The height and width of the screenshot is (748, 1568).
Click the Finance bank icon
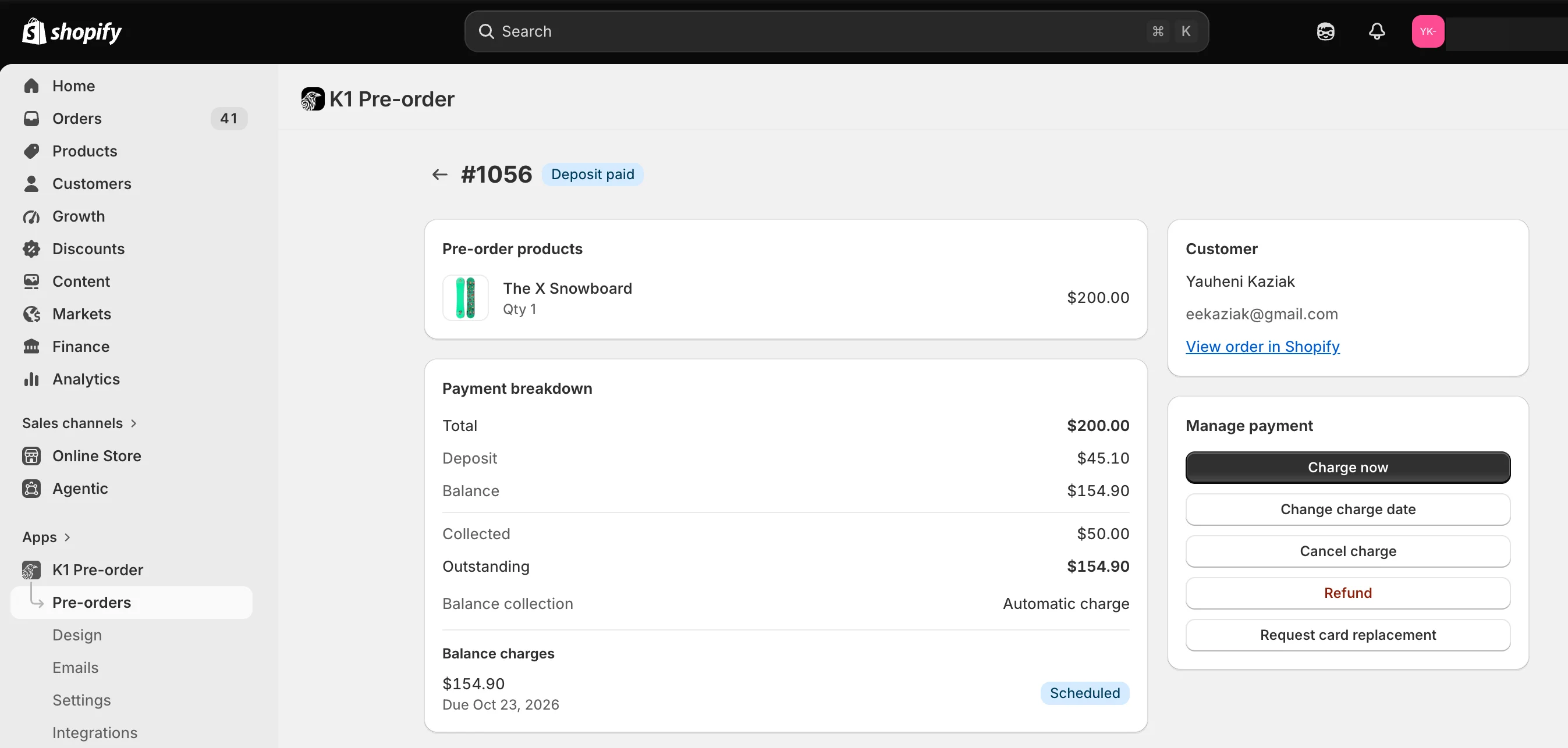pos(31,347)
